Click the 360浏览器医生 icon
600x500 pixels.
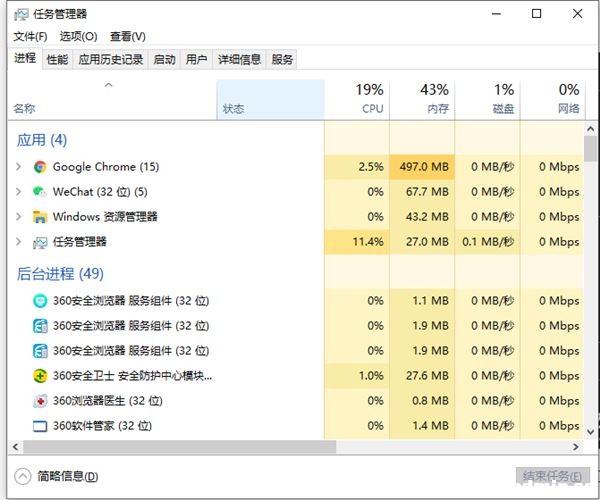click(40, 401)
